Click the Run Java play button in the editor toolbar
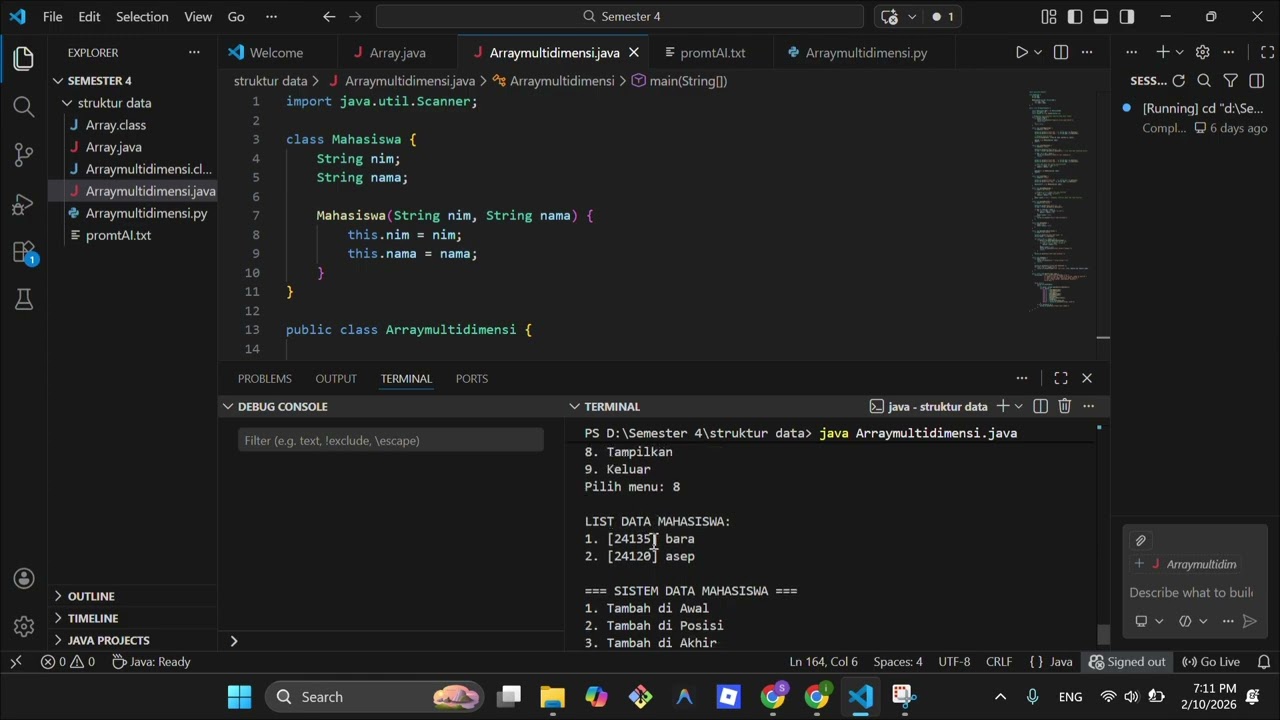Viewport: 1280px width, 720px height. 1021,52
